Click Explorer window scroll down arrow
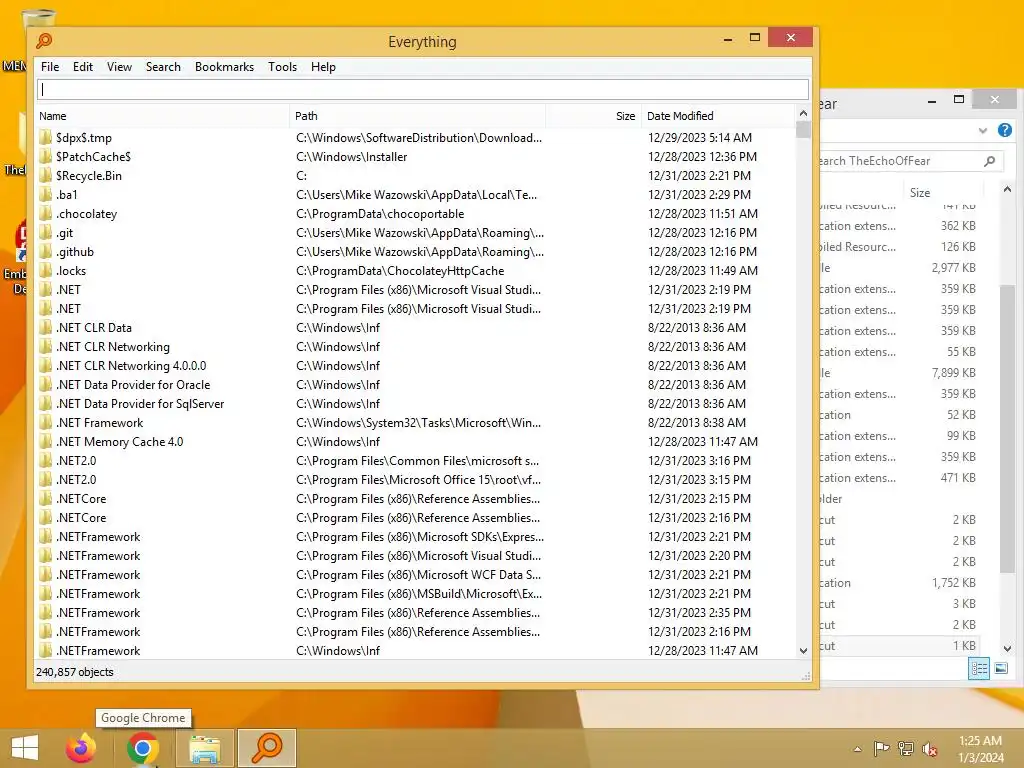The width and height of the screenshot is (1024, 768). [x=1007, y=648]
